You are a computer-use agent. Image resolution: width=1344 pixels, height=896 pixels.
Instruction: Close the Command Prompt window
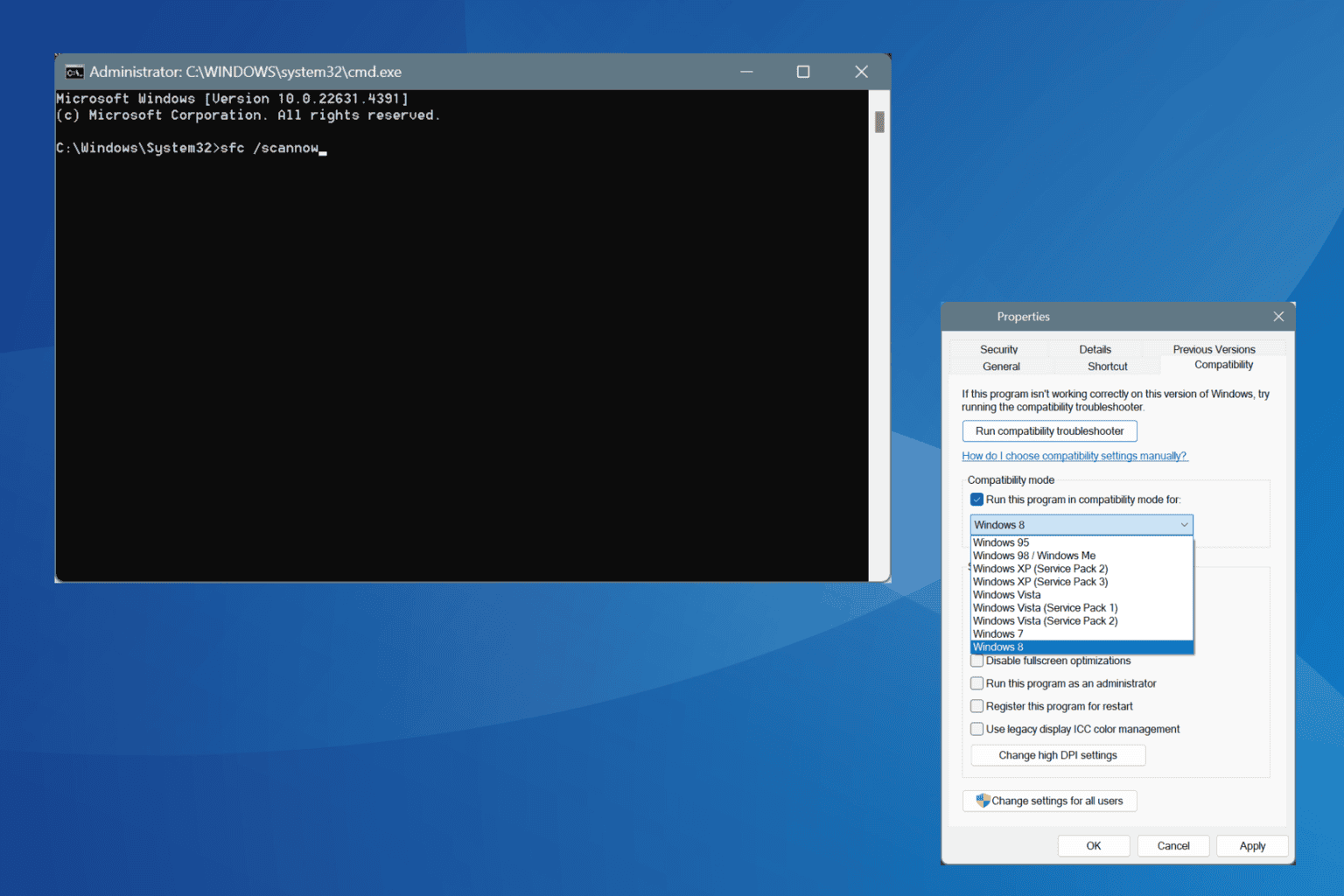coord(861,72)
